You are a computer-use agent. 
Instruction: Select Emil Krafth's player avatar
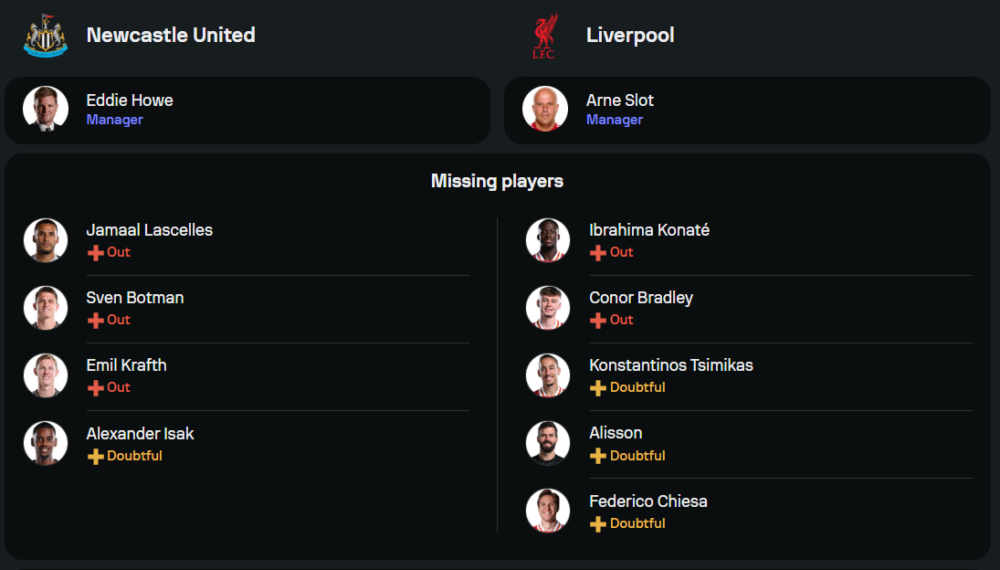point(45,375)
